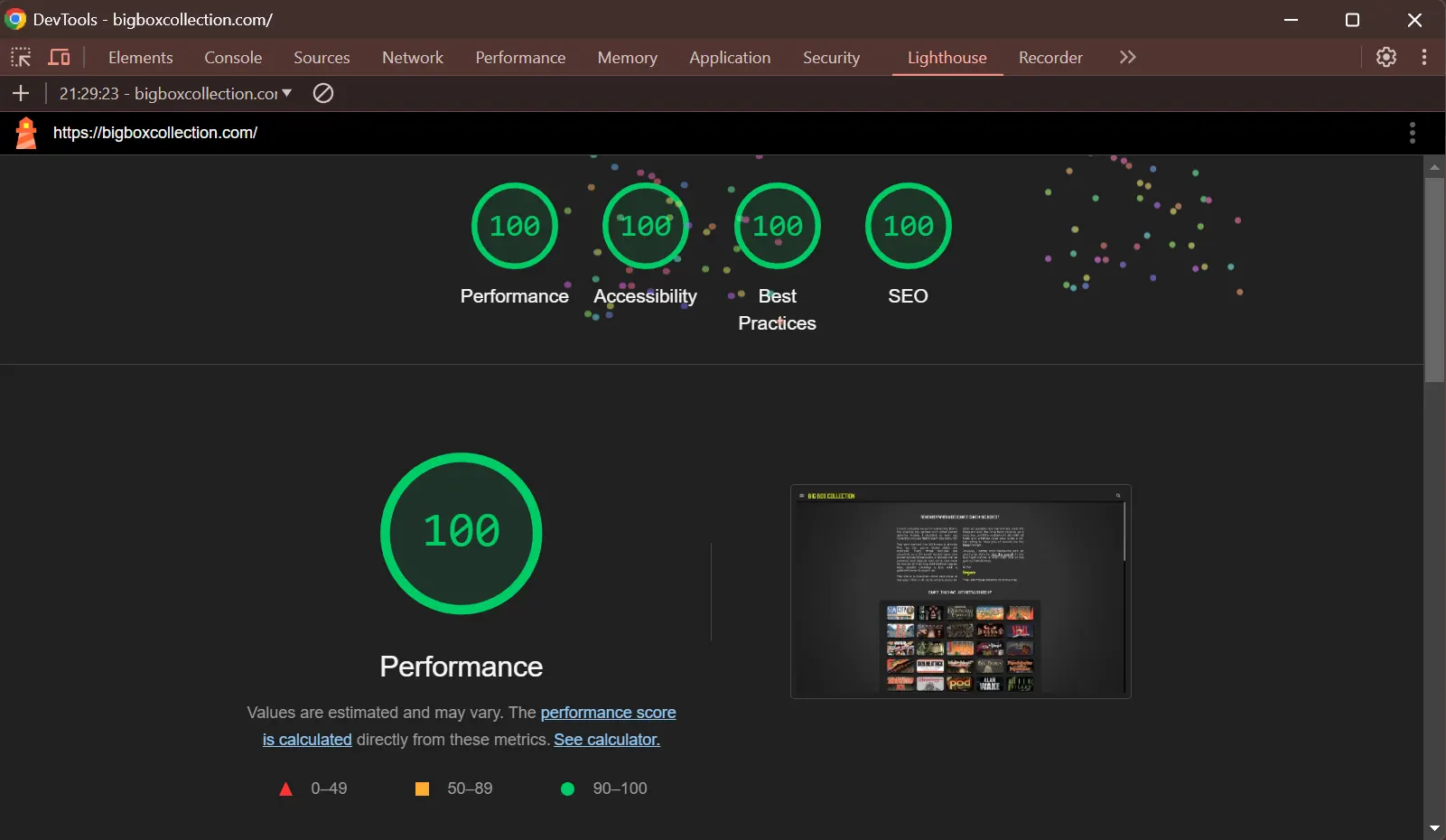Click the page screenshot thumbnail
This screenshot has width=1446, height=840.
(960, 592)
